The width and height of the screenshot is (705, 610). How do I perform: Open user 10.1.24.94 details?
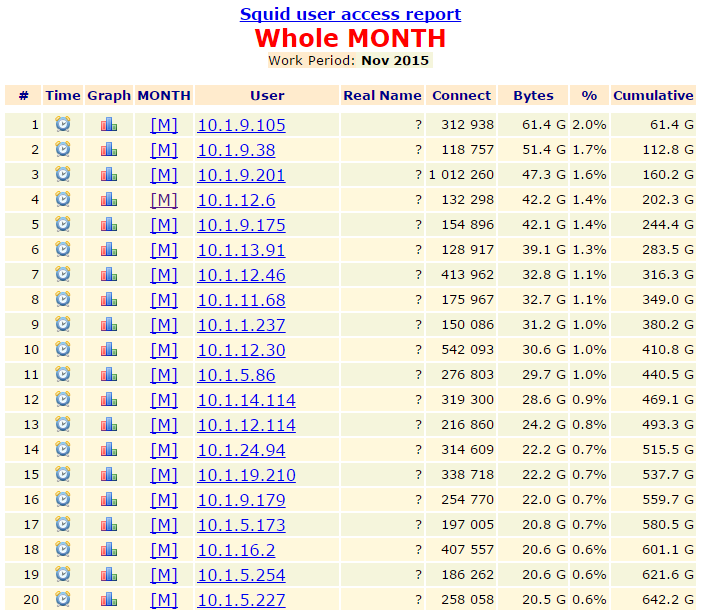coord(241,450)
